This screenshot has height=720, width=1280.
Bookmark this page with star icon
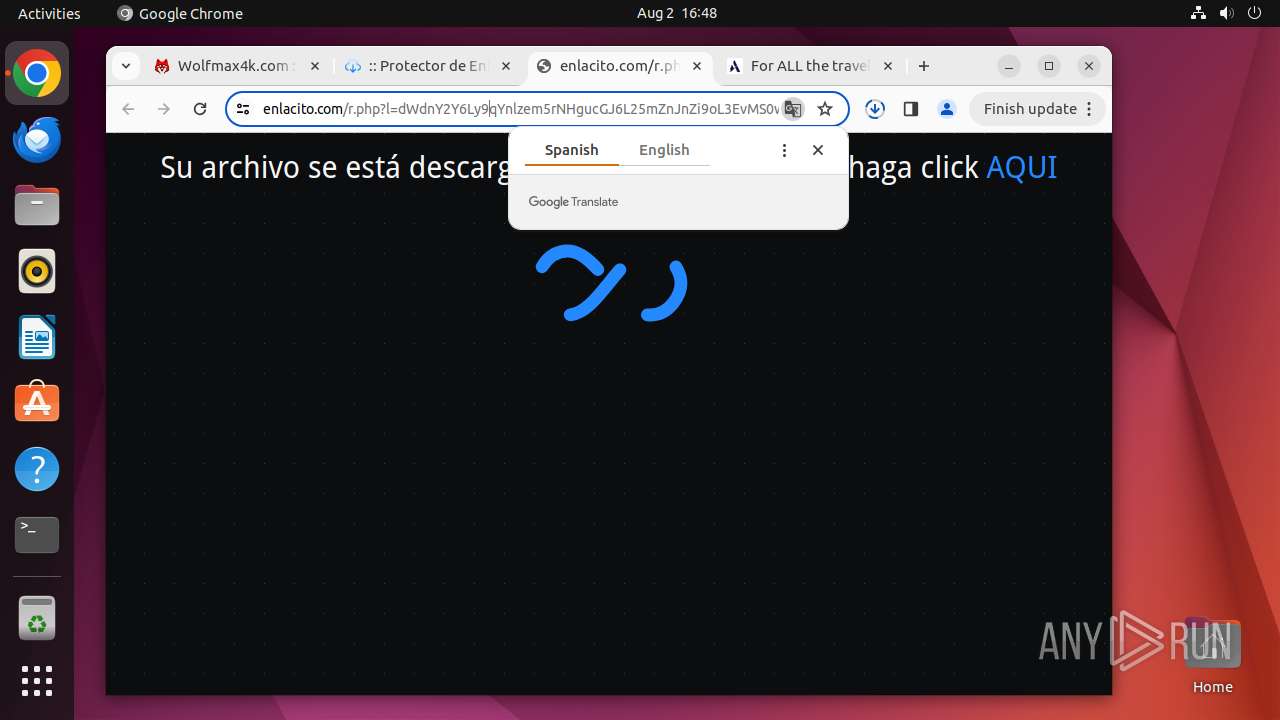coord(825,109)
